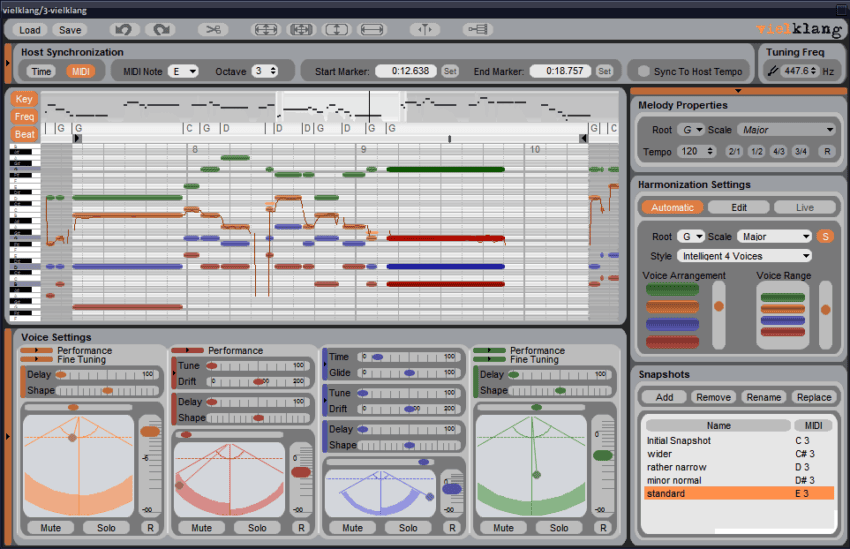The image size is (850, 549).
Task: Click the orange S button beside Scale
Action: click(x=825, y=237)
